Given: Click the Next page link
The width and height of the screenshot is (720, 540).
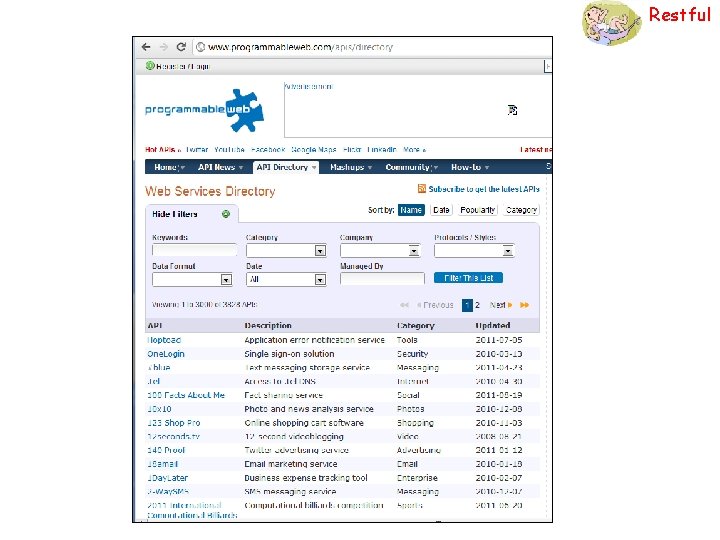Looking at the screenshot, I should pos(501,305).
